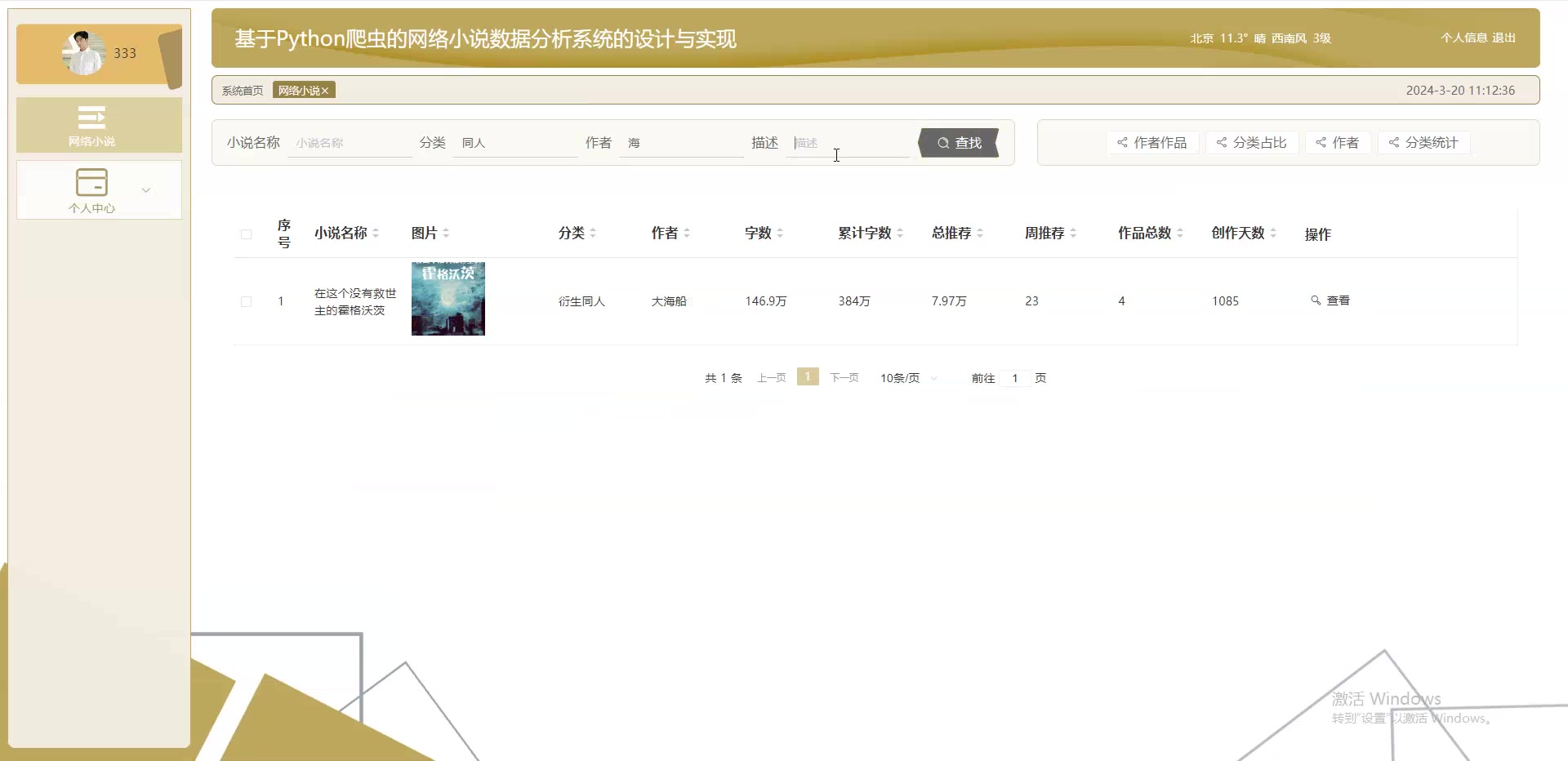
Task: Expand the 个人中心 submenu chevron
Action: 146,190
